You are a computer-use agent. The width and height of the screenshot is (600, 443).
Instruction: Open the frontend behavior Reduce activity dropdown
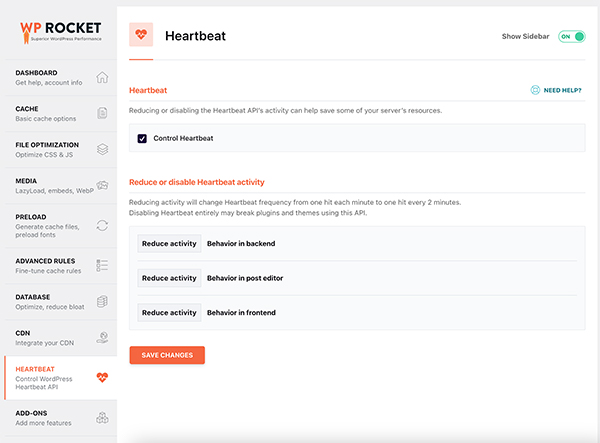169,312
